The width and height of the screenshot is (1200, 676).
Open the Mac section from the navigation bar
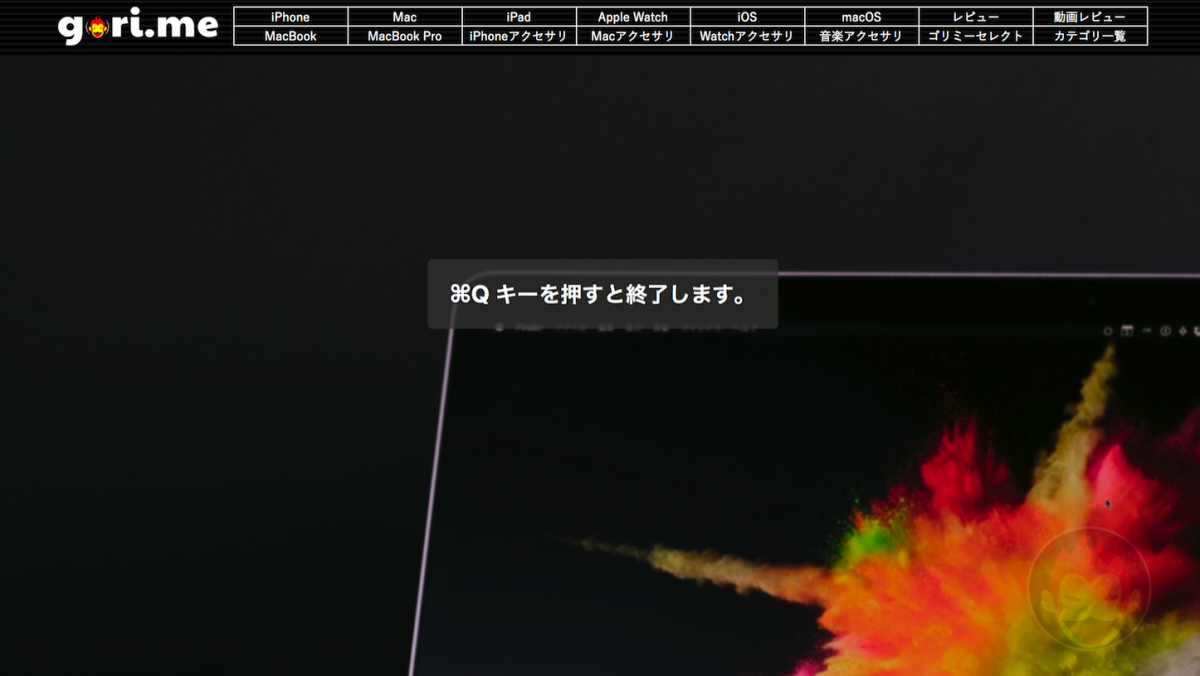[404, 16]
